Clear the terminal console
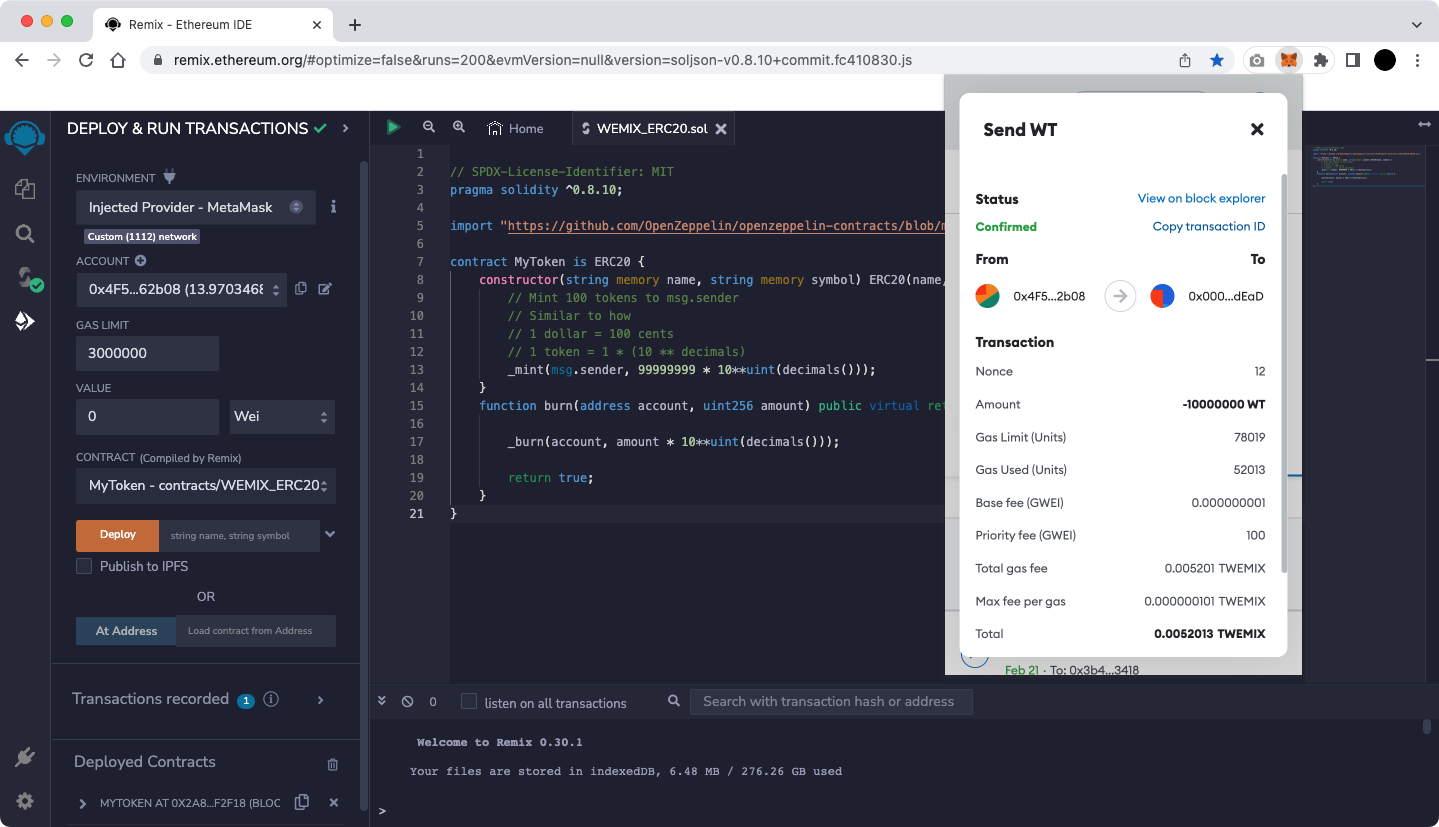This screenshot has height=827, width=1439. tap(407, 702)
